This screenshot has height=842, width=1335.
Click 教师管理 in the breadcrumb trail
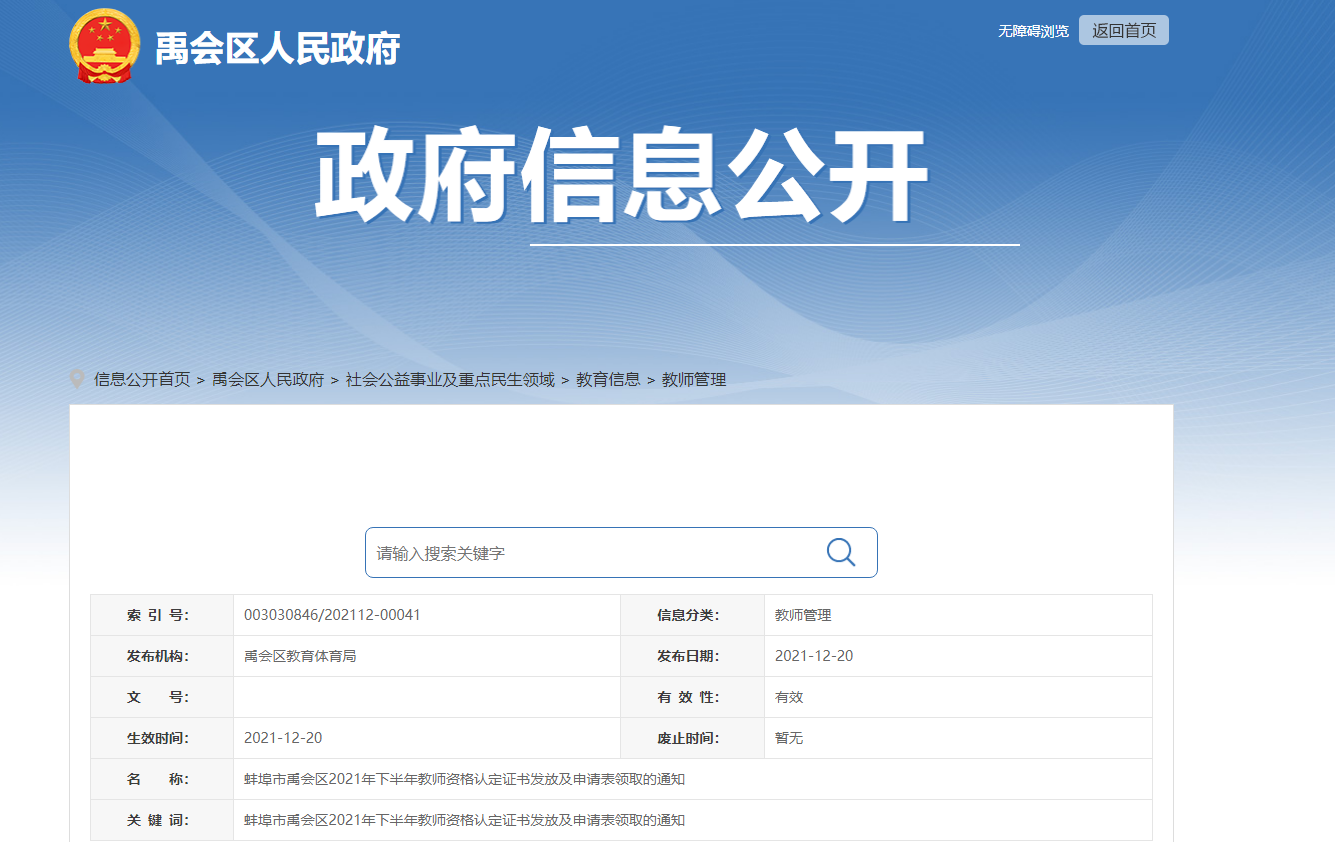tap(694, 380)
